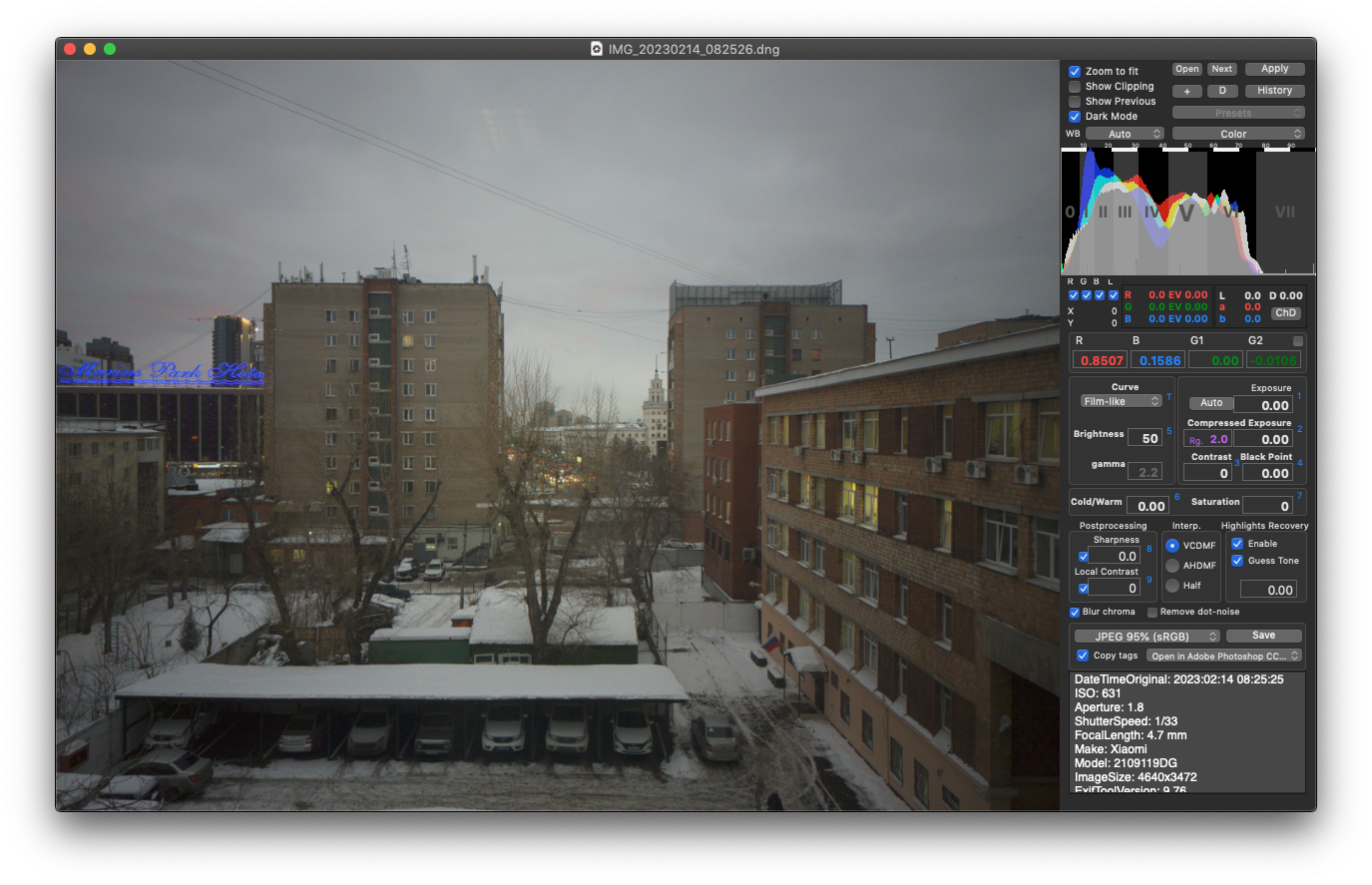This screenshot has height=885, width=1372.
Task: Toggle the Guess Tone checkbox
Action: pyautogui.click(x=1237, y=561)
